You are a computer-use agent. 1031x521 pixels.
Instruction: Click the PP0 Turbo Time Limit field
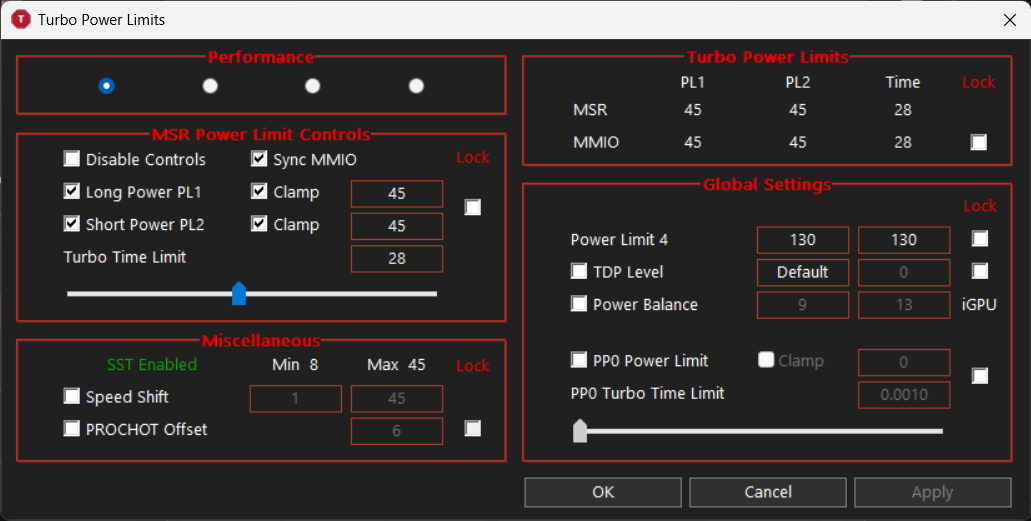[904, 395]
